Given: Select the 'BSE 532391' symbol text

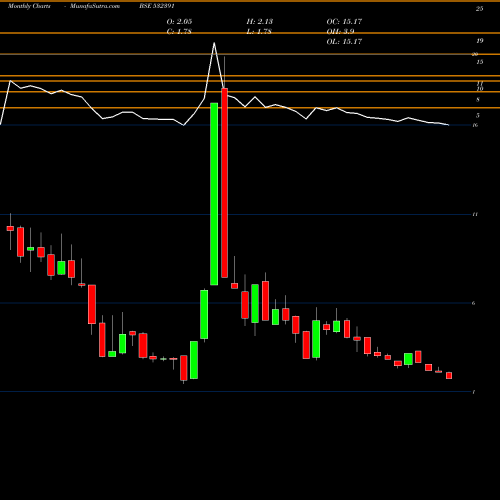Looking at the screenshot, I should pyautogui.click(x=157, y=6).
